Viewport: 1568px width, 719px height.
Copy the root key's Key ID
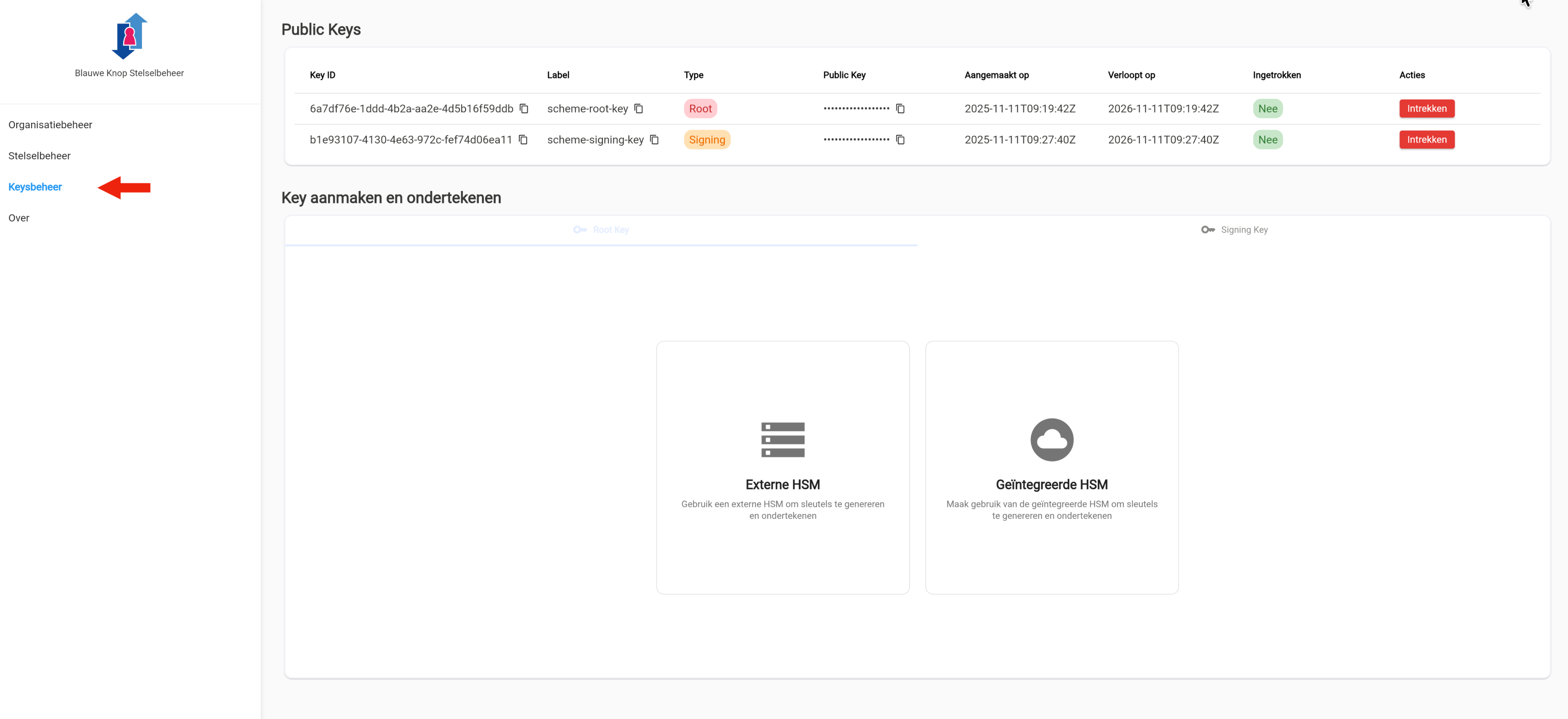[x=524, y=109]
